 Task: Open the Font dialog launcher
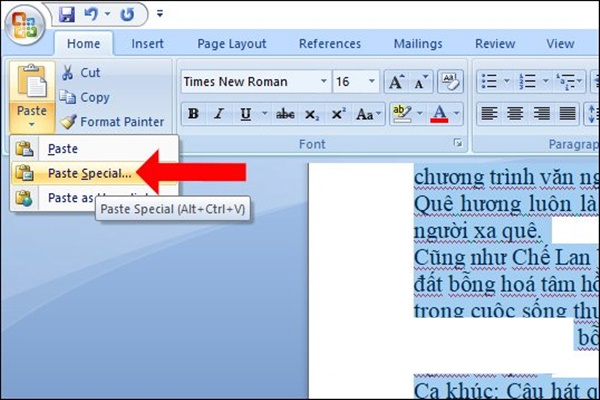[457, 143]
